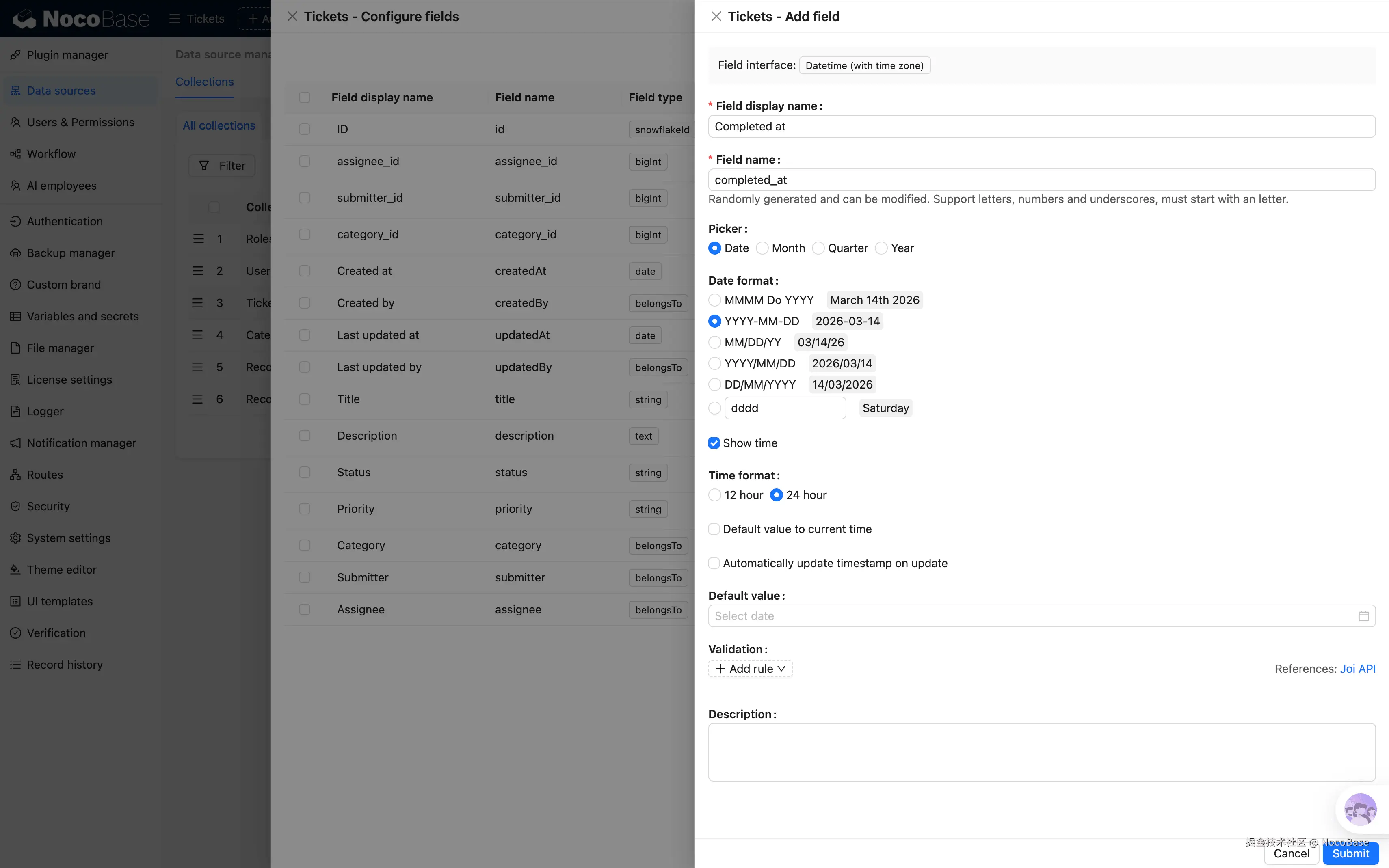Uncheck the Show time option
Viewport: 1389px width, 868px height.
714,443
